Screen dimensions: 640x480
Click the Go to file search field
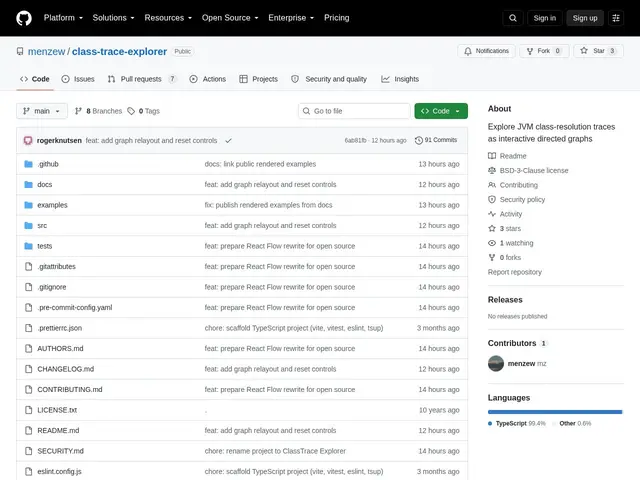pyautogui.click(x=354, y=111)
